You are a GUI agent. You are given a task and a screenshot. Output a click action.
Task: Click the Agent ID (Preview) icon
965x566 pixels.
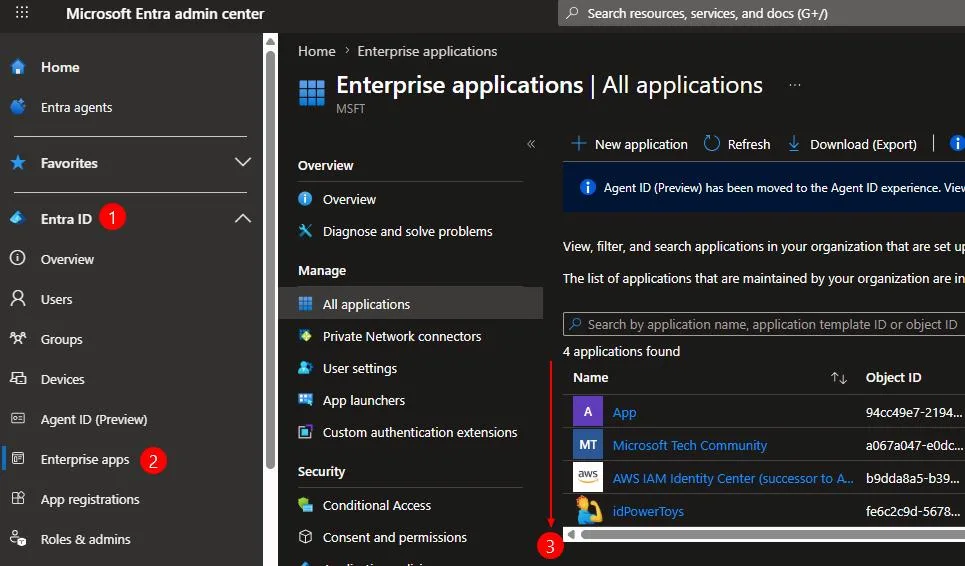pyautogui.click(x=18, y=418)
